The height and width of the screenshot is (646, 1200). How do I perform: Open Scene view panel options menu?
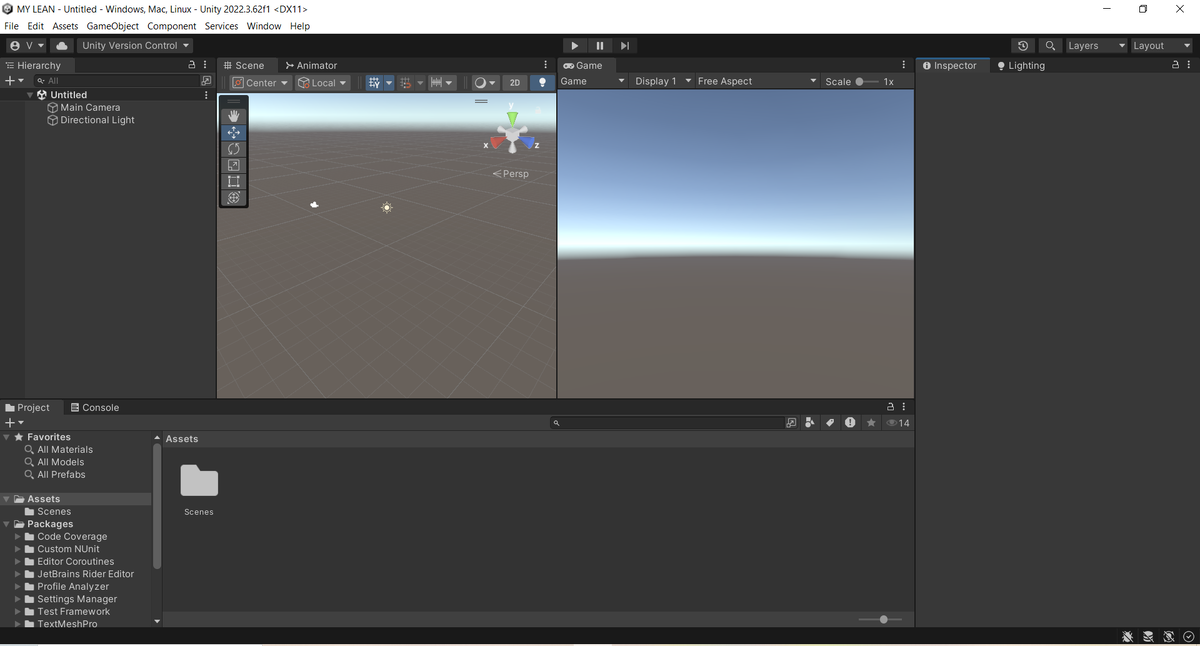point(545,65)
